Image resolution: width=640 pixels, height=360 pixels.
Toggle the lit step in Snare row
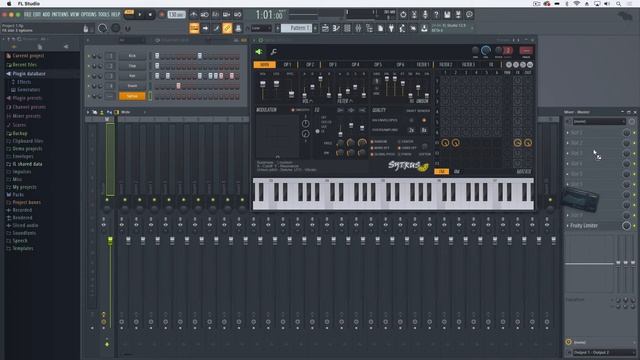[178, 86]
